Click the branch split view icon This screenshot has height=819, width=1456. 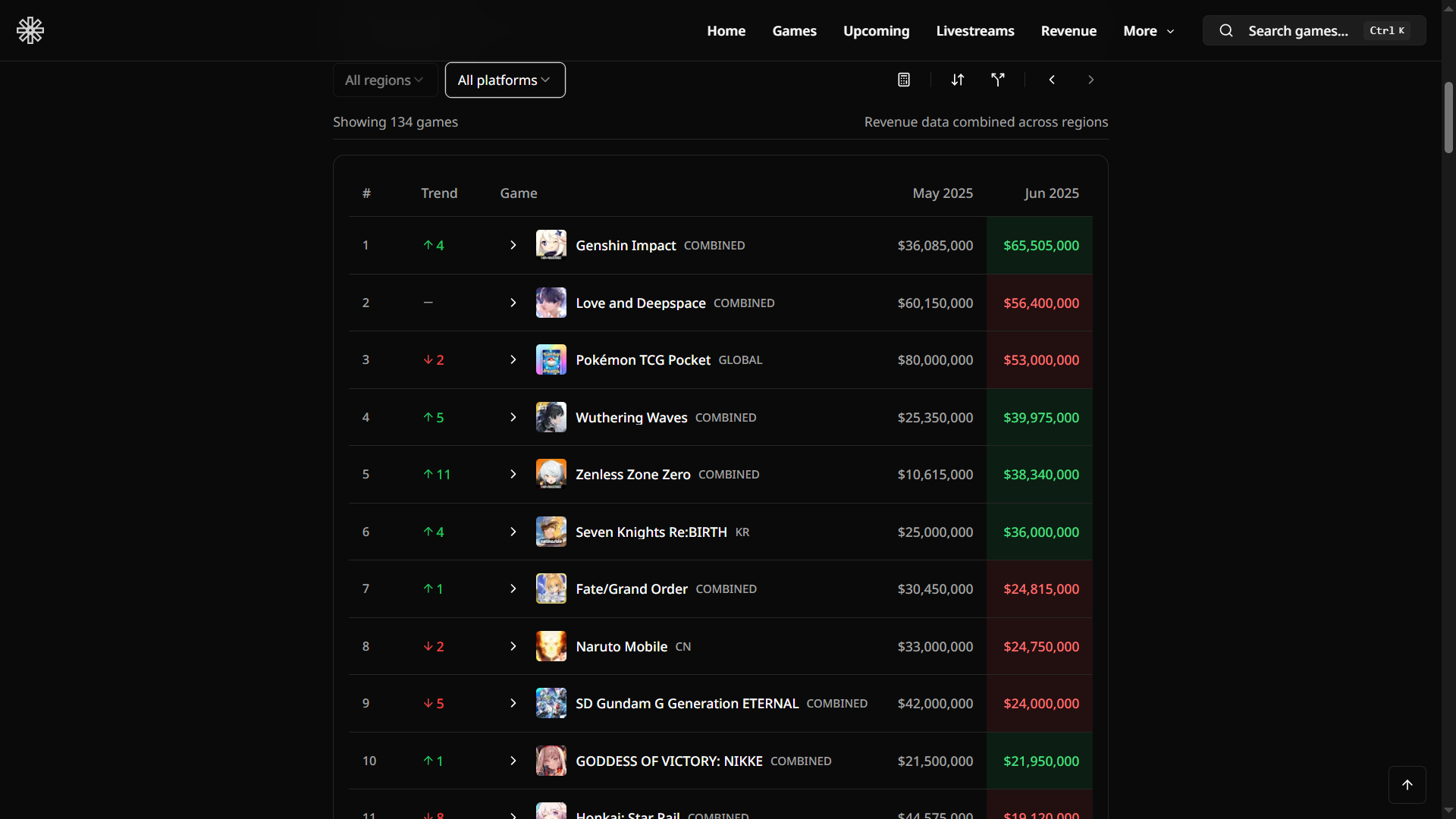click(x=998, y=80)
